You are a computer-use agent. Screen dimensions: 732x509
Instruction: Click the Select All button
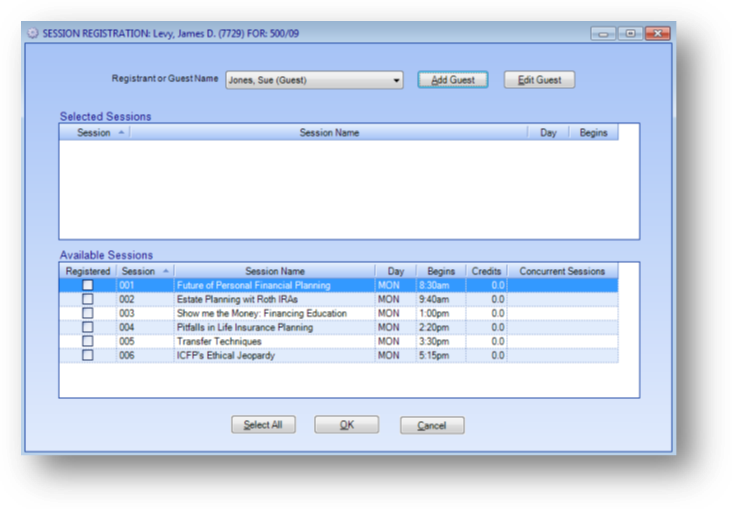pos(263,425)
